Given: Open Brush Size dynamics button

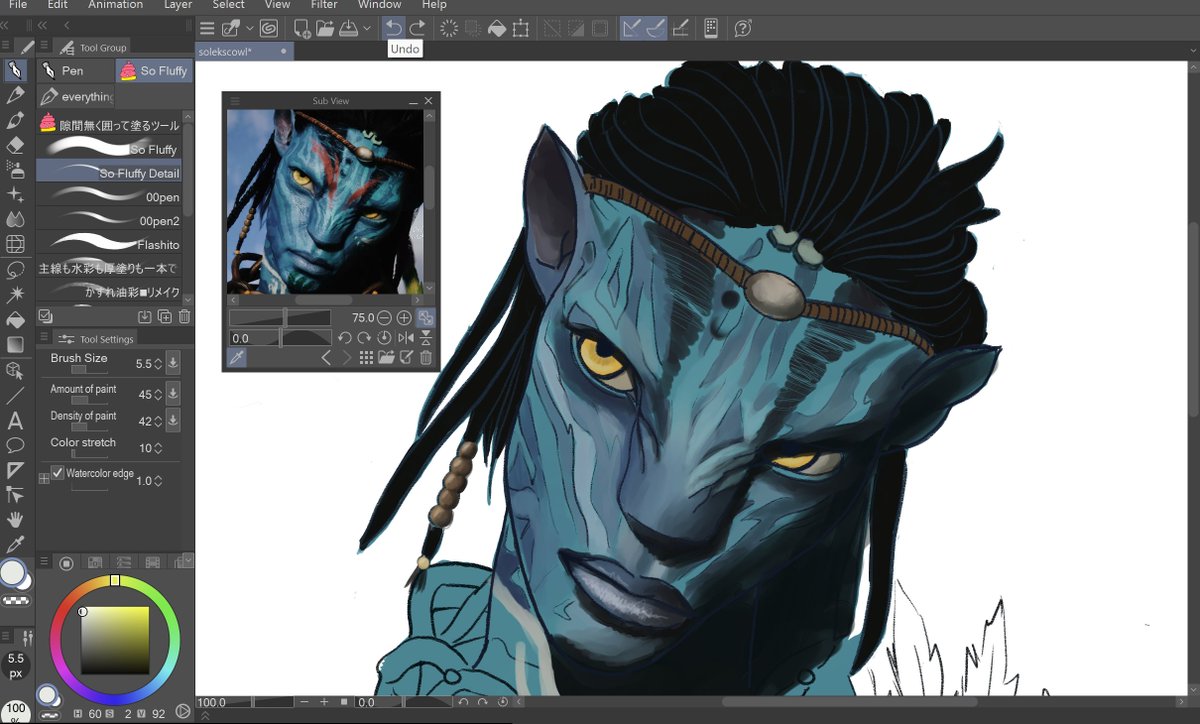Looking at the screenshot, I should pyautogui.click(x=173, y=364).
